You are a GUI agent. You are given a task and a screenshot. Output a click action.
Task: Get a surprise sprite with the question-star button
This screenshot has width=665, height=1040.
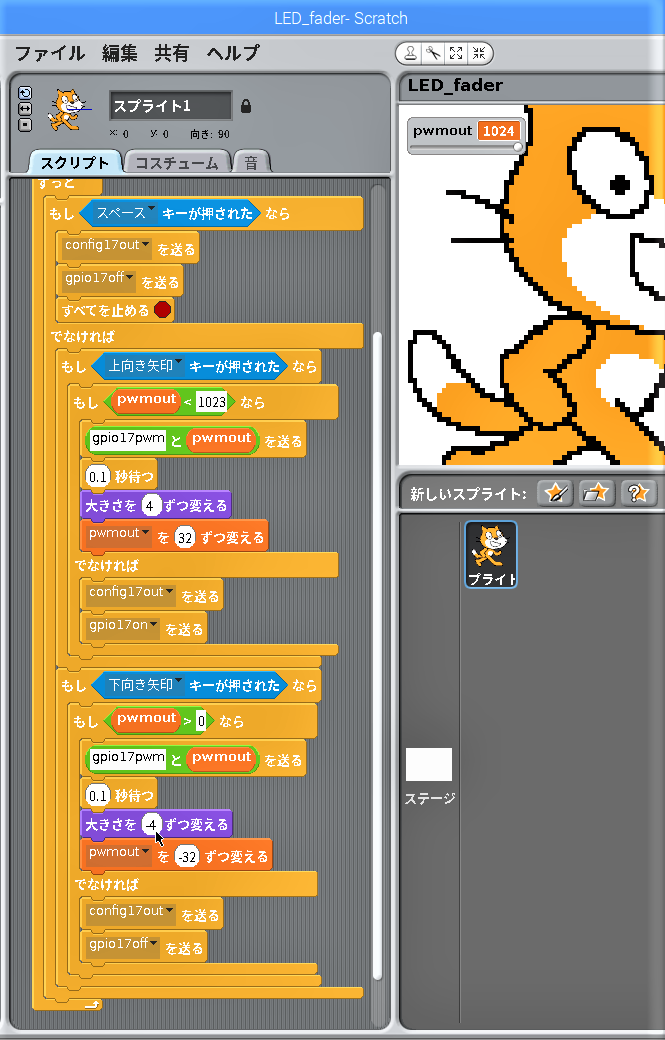pos(638,493)
